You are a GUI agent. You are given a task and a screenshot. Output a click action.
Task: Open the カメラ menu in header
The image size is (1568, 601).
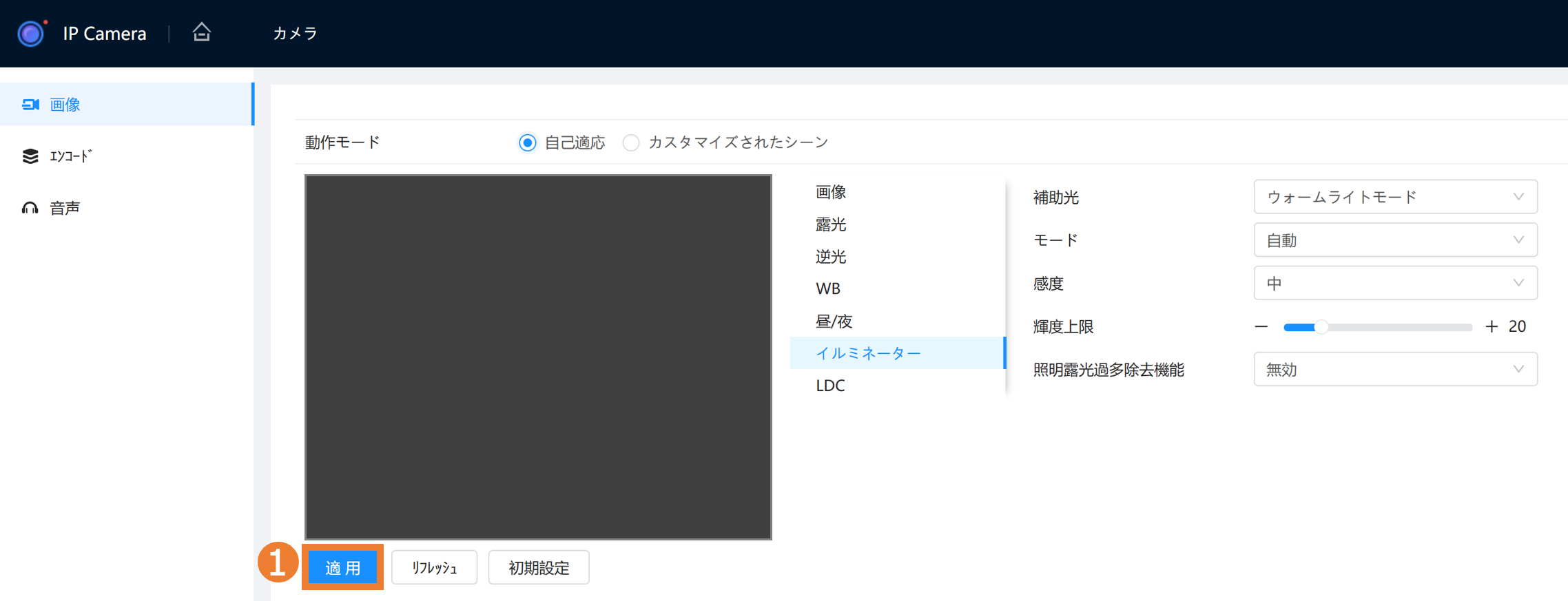point(295,33)
